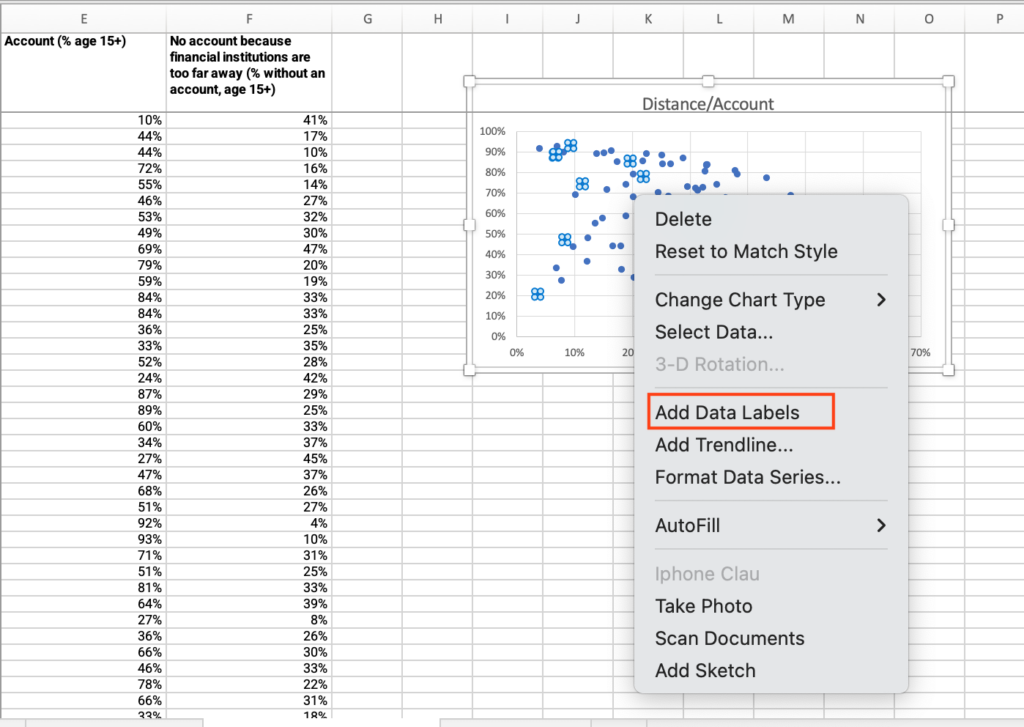Click the cell with value 78%

click(x=84, y=685)
